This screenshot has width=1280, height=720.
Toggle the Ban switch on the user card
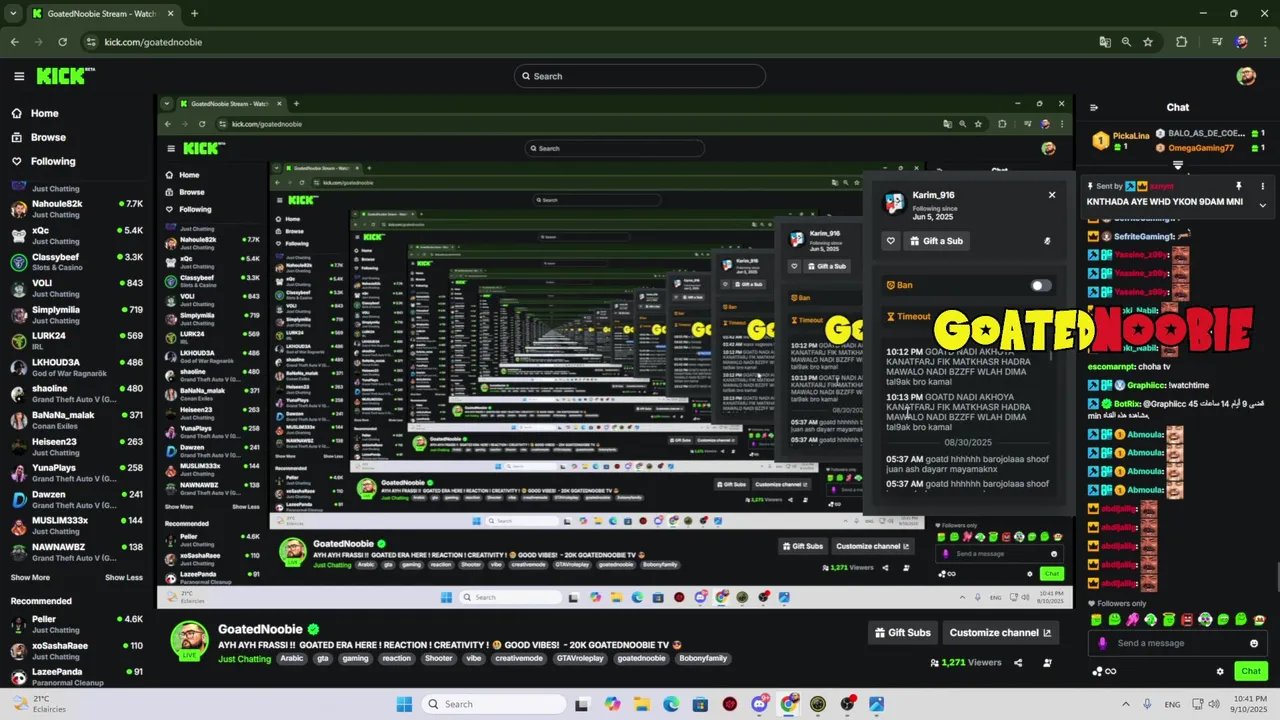[1041, 285]
